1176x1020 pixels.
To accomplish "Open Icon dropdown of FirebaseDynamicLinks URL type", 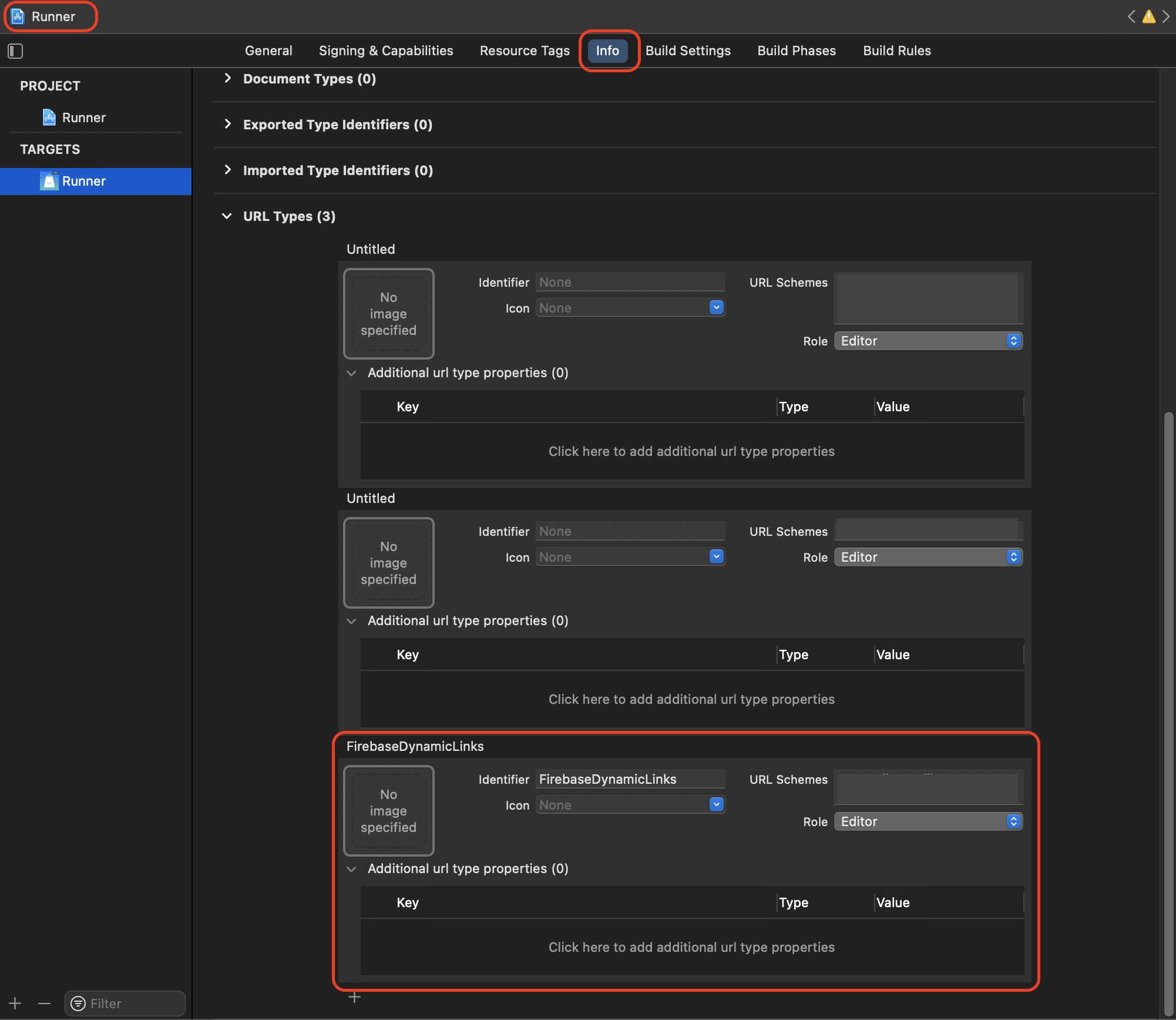I will click(716, 804).
